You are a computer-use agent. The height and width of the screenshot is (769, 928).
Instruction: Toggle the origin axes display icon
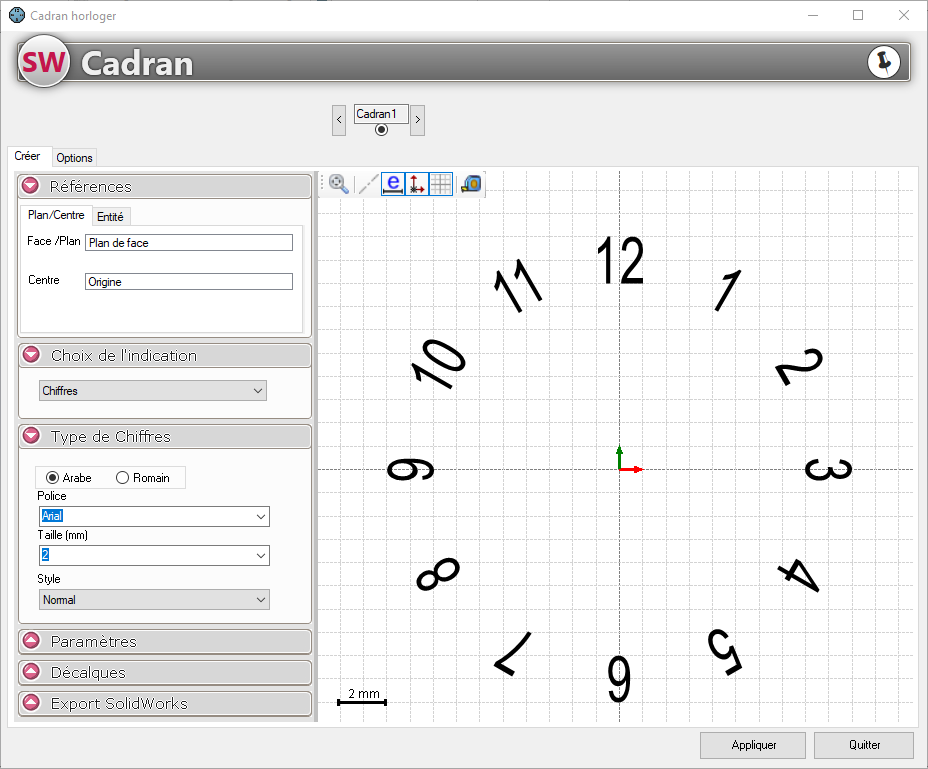[x=417, y=184]
